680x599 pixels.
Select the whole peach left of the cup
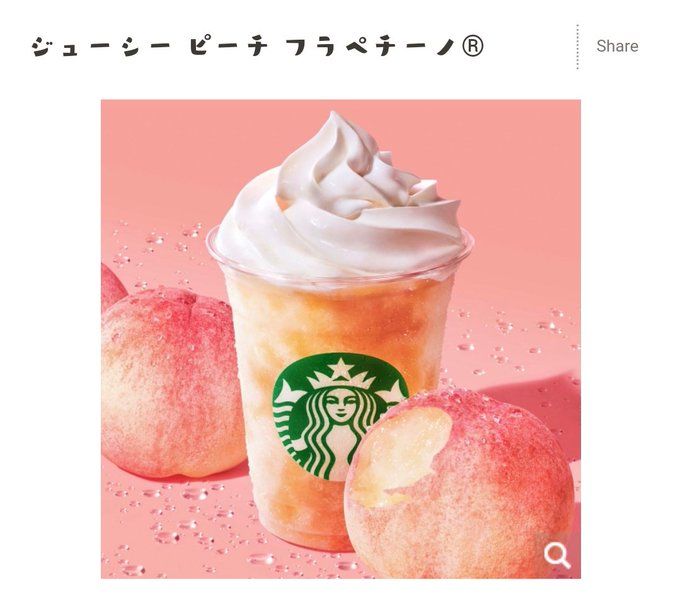click(x=173, y=382)
